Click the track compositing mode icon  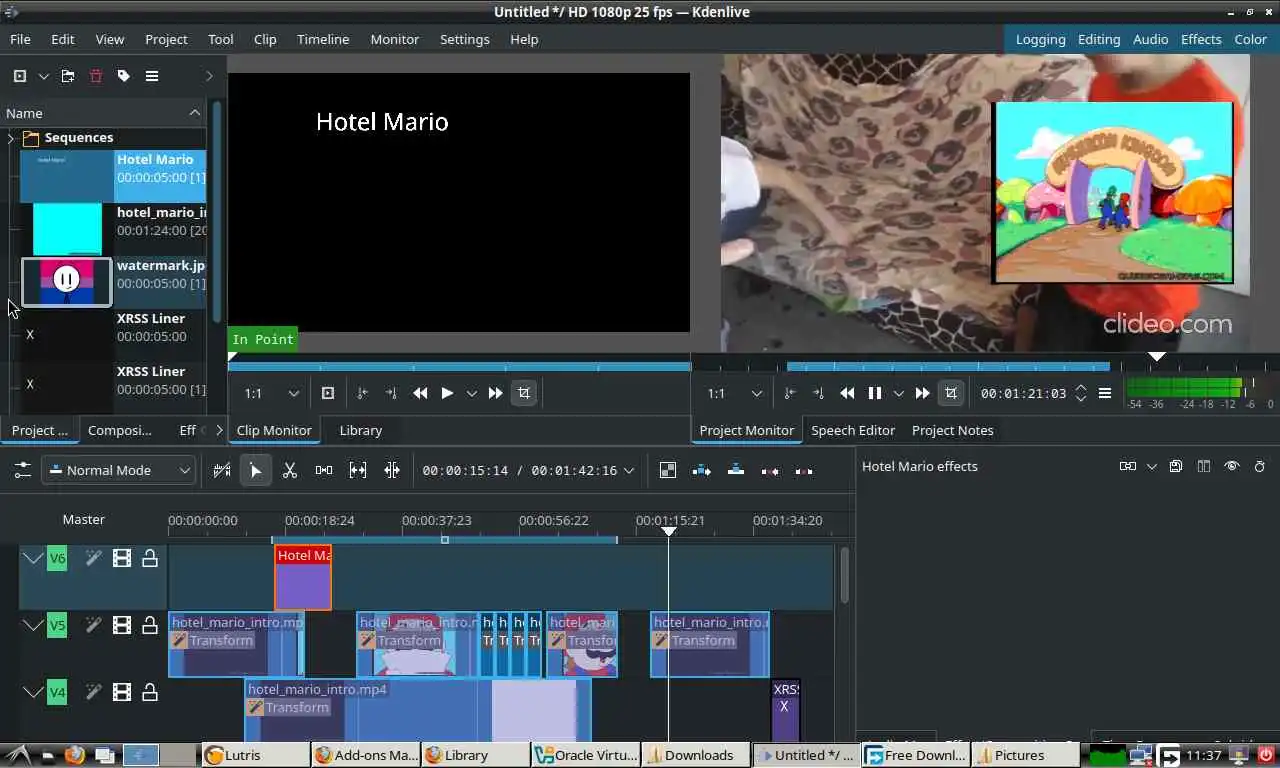click(x=668, y=470)
